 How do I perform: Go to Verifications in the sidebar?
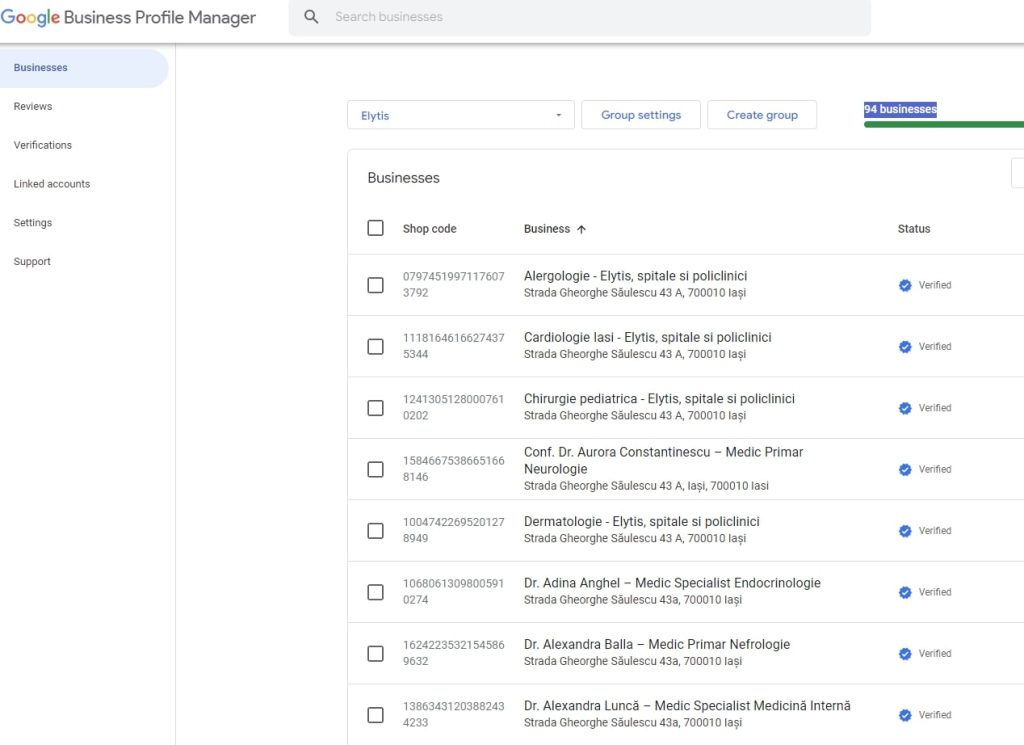tap(43, 145)
